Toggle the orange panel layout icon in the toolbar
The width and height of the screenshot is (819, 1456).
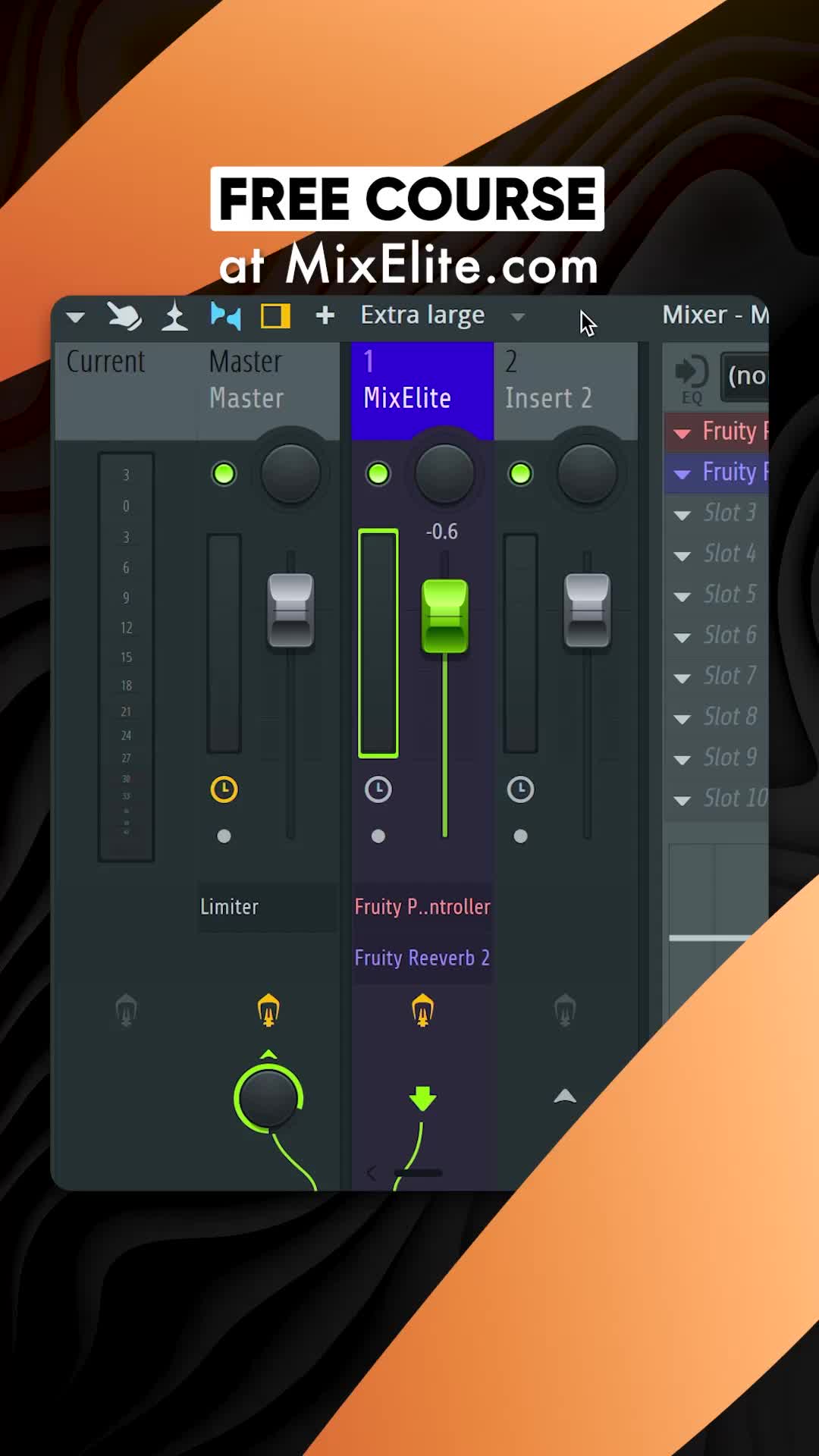coord(275,315)
